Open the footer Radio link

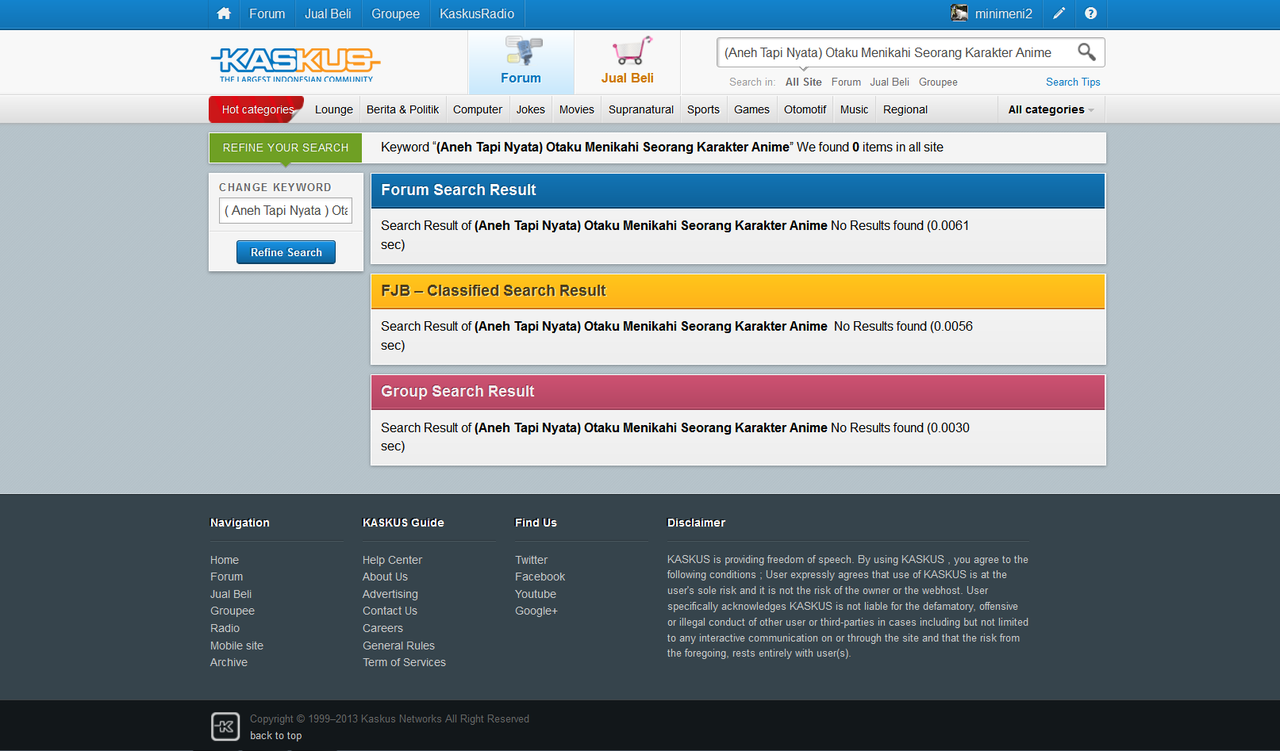point(225,628)
